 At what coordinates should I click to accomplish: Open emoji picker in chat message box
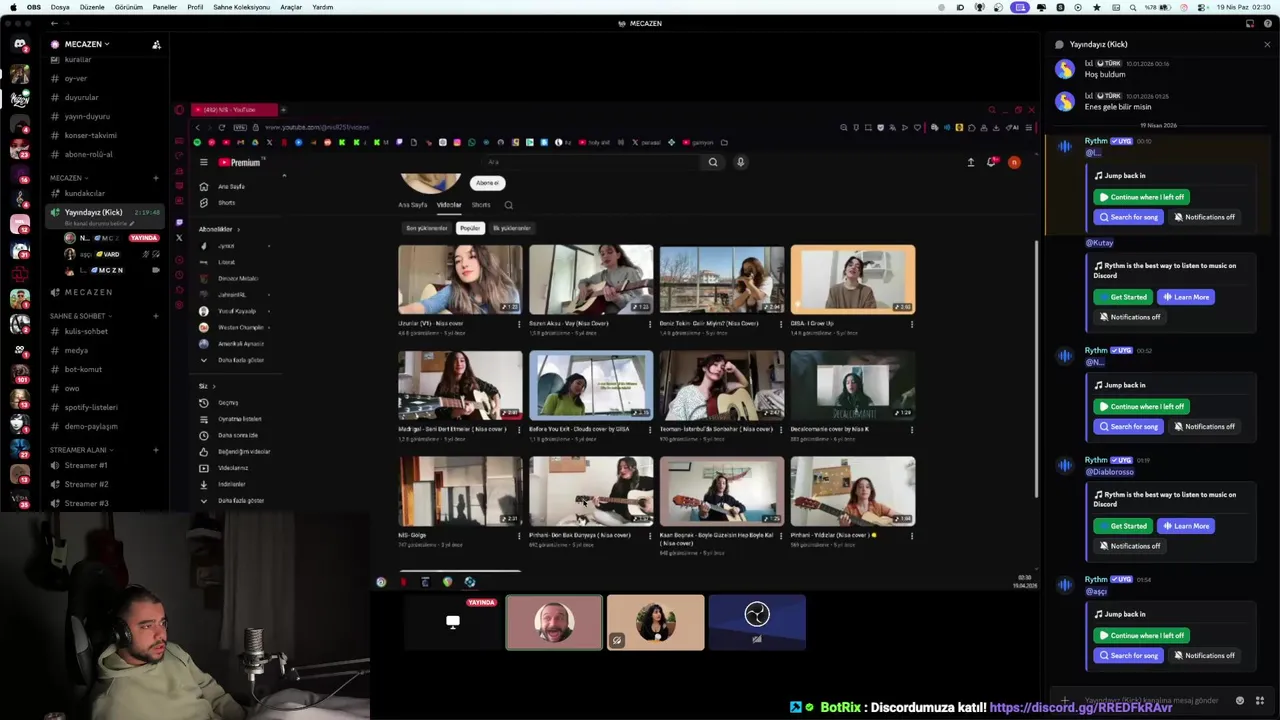click(1240, 700)
